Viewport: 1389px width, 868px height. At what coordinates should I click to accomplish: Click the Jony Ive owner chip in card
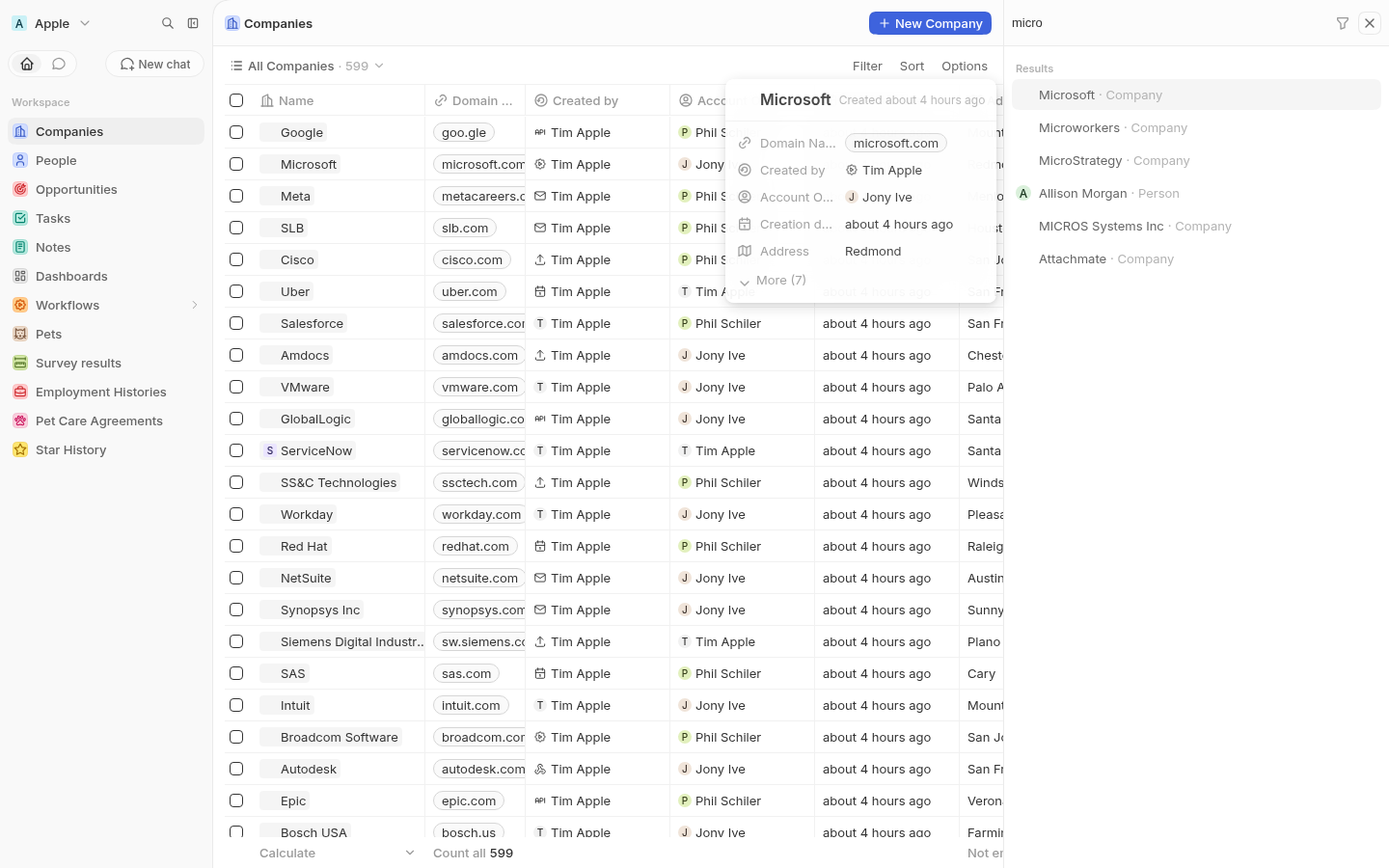coord(879,197)
